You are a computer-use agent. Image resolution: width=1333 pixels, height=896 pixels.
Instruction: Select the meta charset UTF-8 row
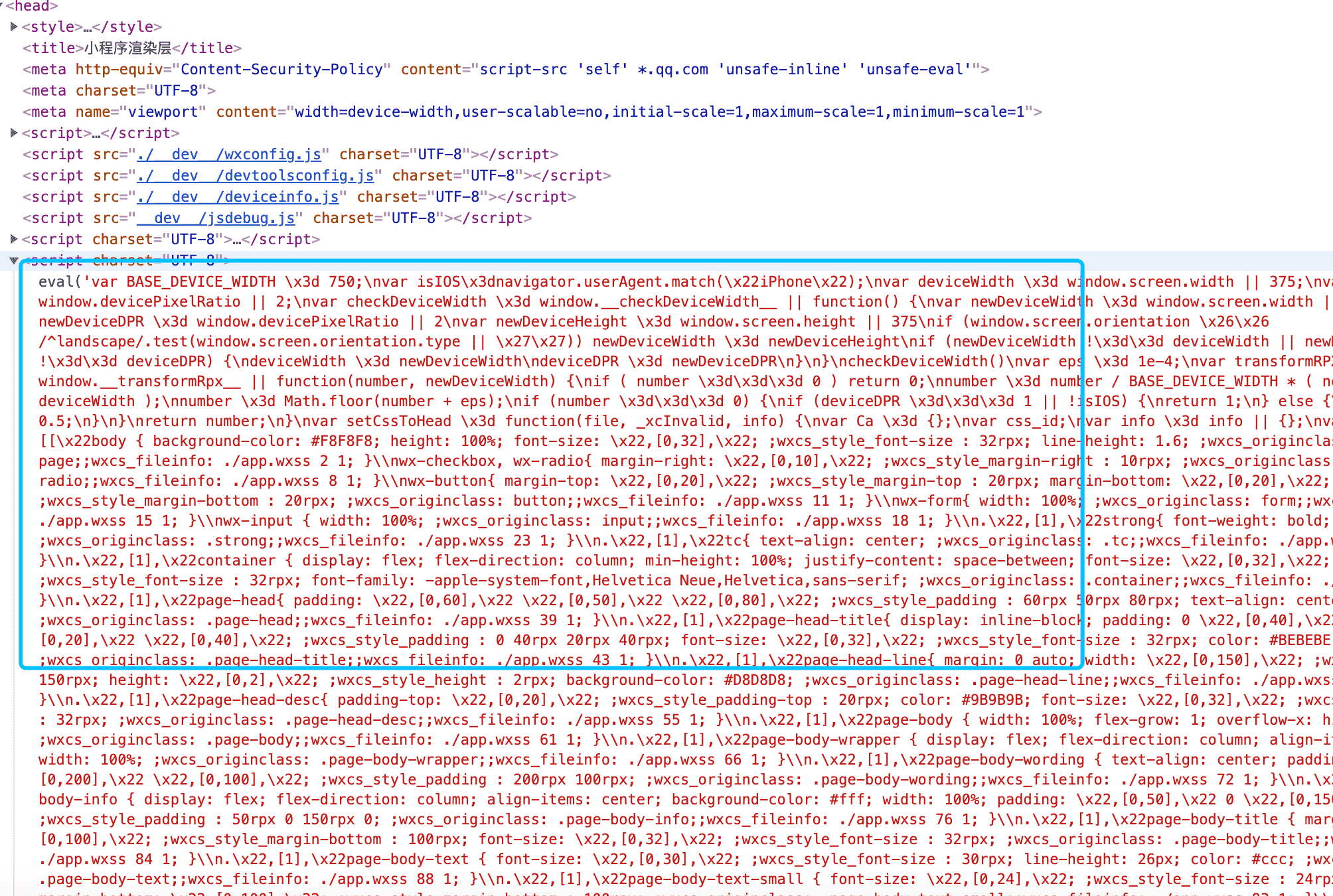pyautogui.click(x=119, y=91)
